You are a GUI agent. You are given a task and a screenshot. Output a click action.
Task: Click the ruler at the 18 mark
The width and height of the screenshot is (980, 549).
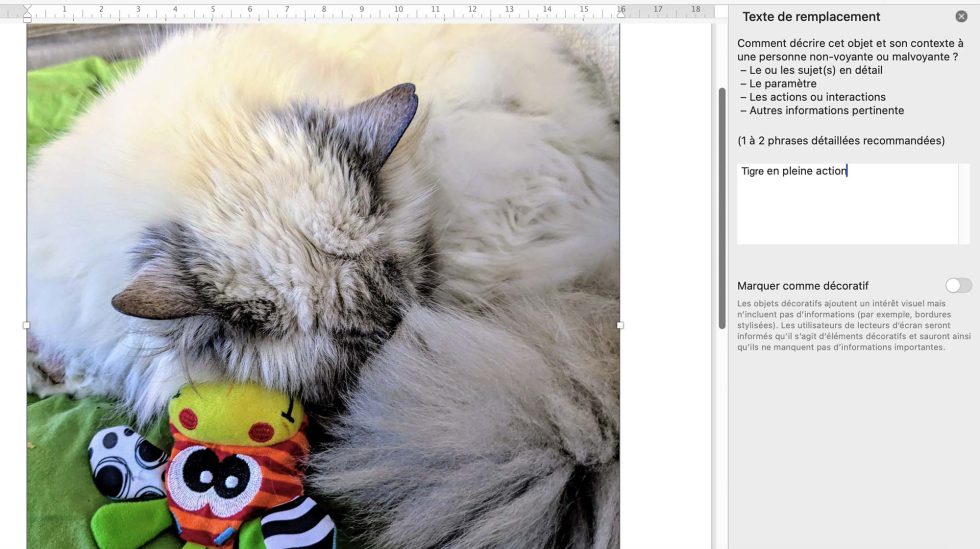click(x=695, y=10)
